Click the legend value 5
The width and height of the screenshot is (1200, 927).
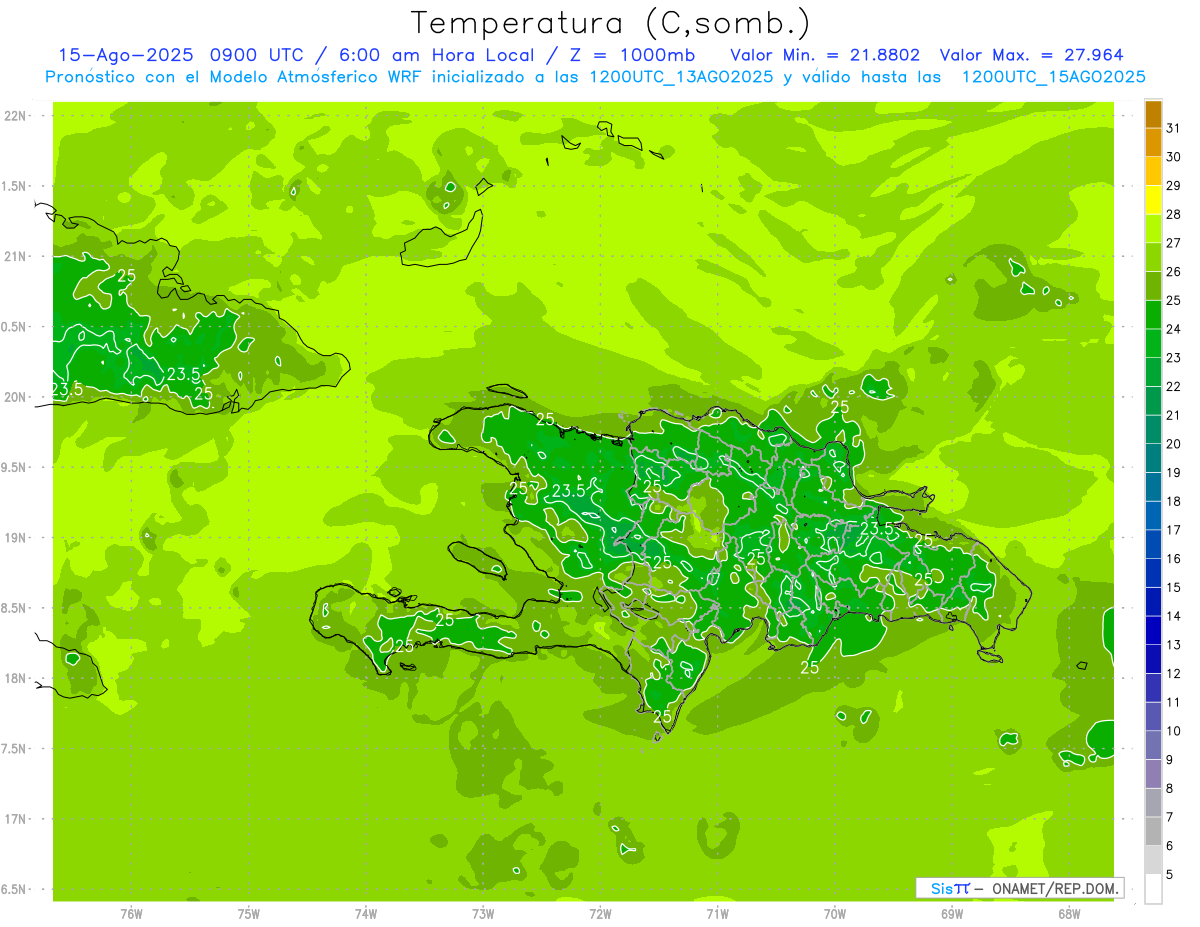pos(1171,875)
